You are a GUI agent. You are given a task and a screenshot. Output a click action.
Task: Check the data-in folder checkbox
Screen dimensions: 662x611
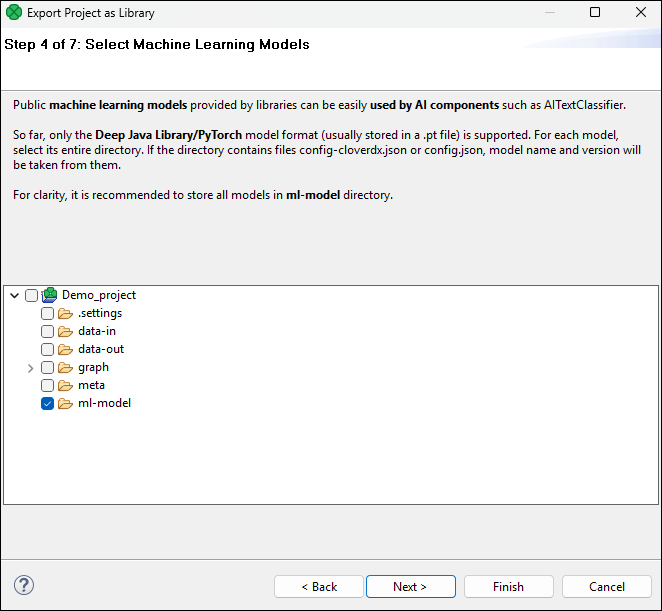coord(47,331)
